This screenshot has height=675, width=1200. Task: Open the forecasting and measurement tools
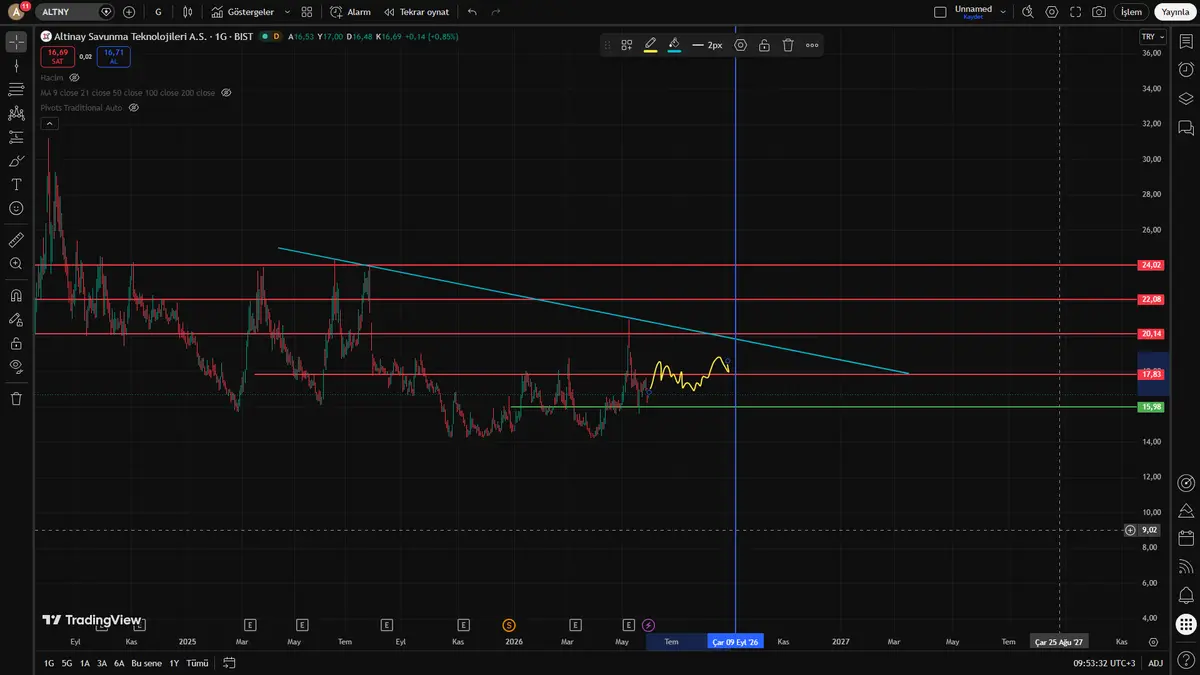pyautogui.click(x=16, y=137)
